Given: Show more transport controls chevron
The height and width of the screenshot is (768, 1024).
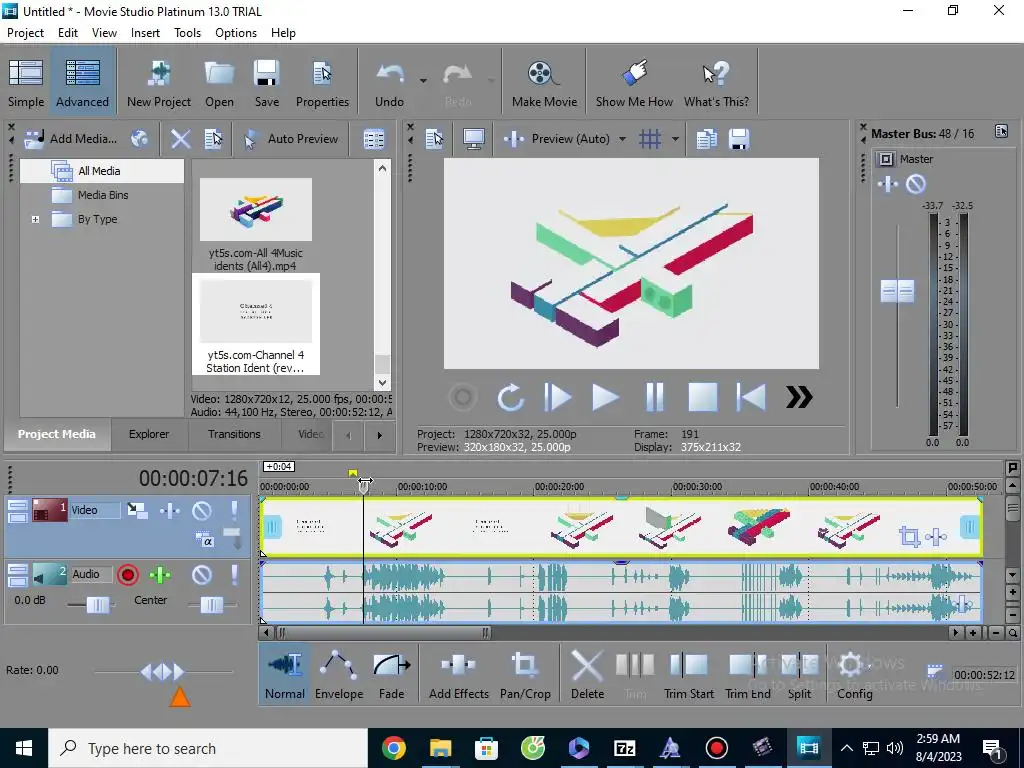Looking at the screenshot, I should click(799, 397).
